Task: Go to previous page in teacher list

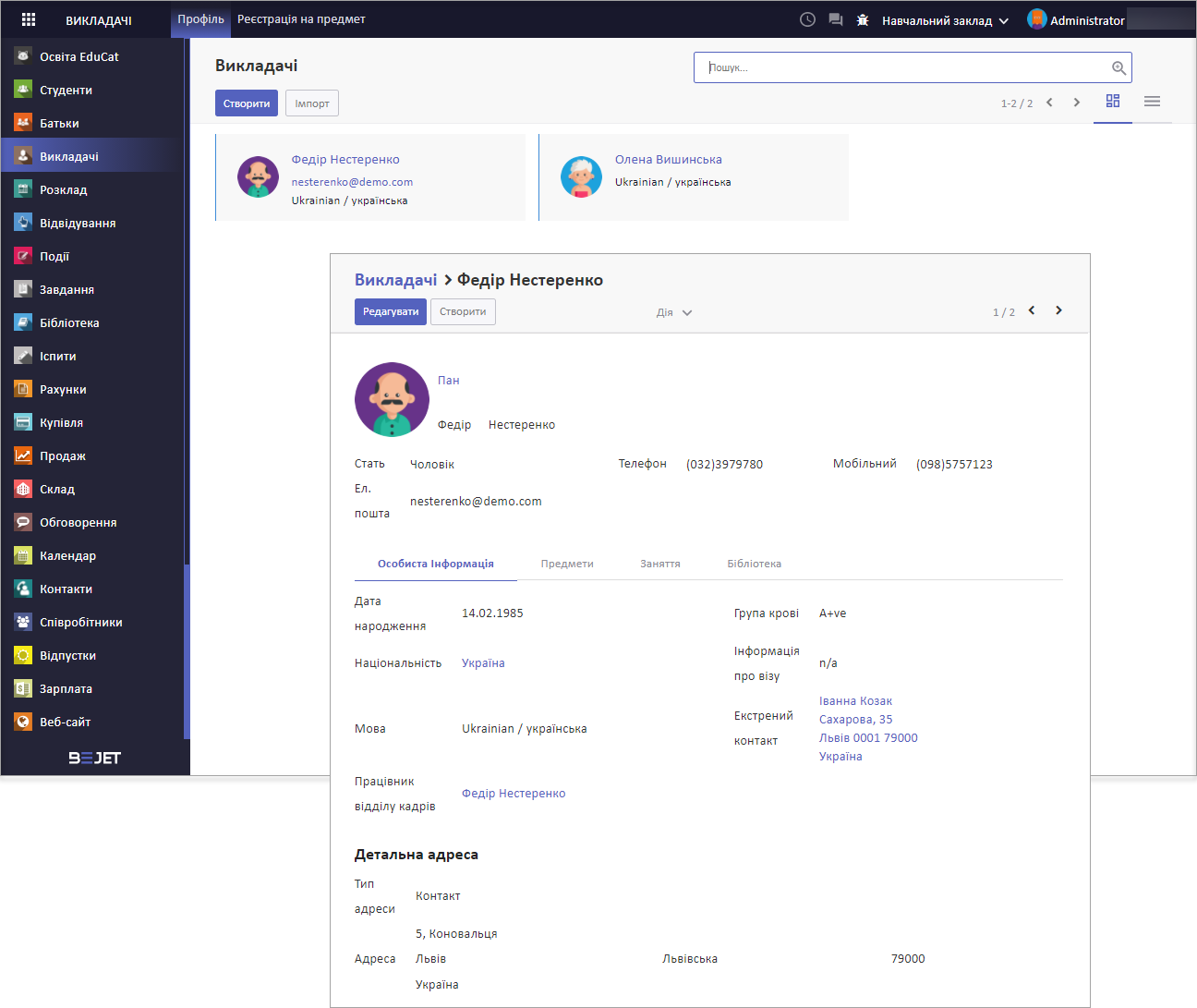Action: click(x=1049, y=103)
